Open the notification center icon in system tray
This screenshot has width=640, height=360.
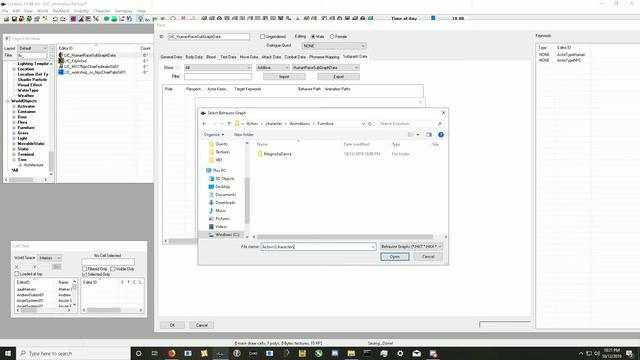click(x=630, y=353)
